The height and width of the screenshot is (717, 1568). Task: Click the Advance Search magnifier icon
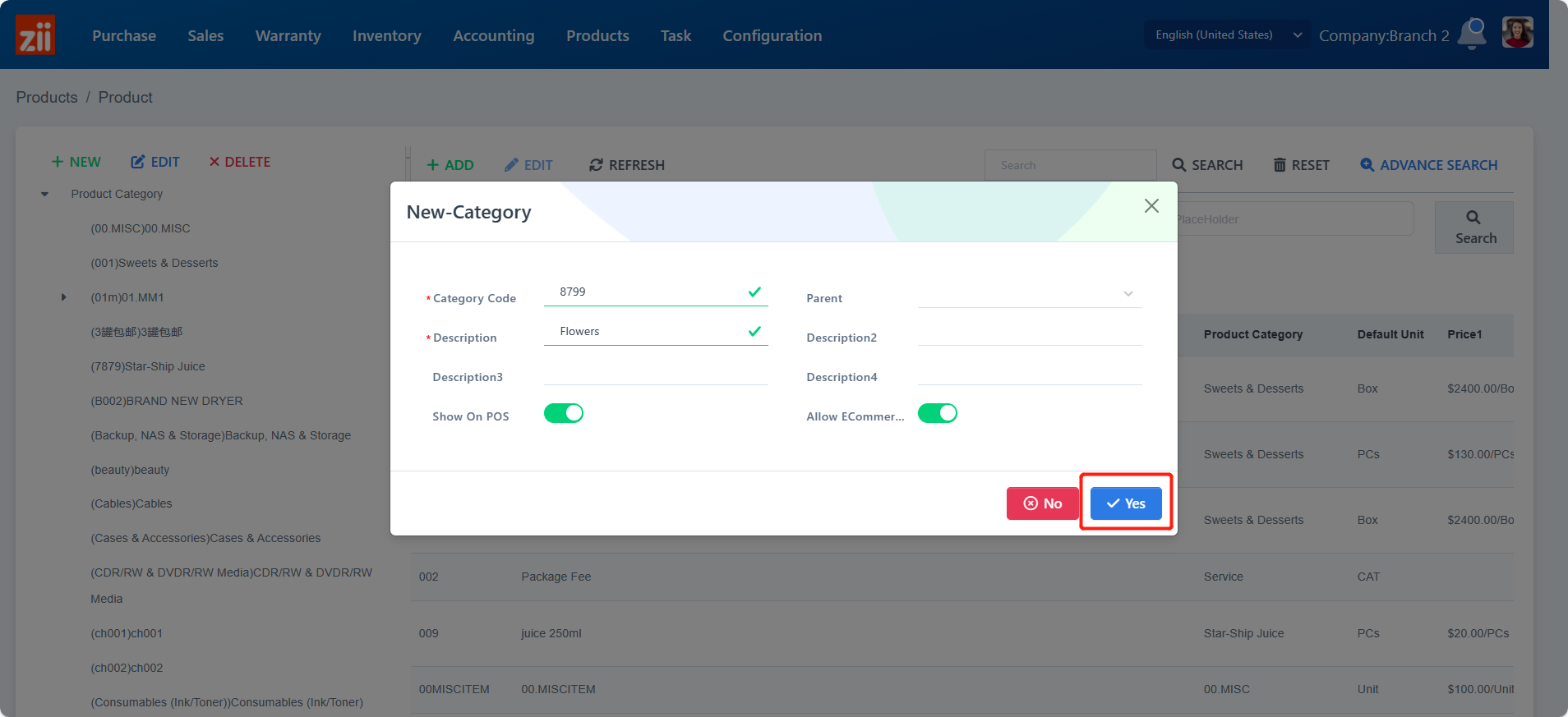[1367, 165]
